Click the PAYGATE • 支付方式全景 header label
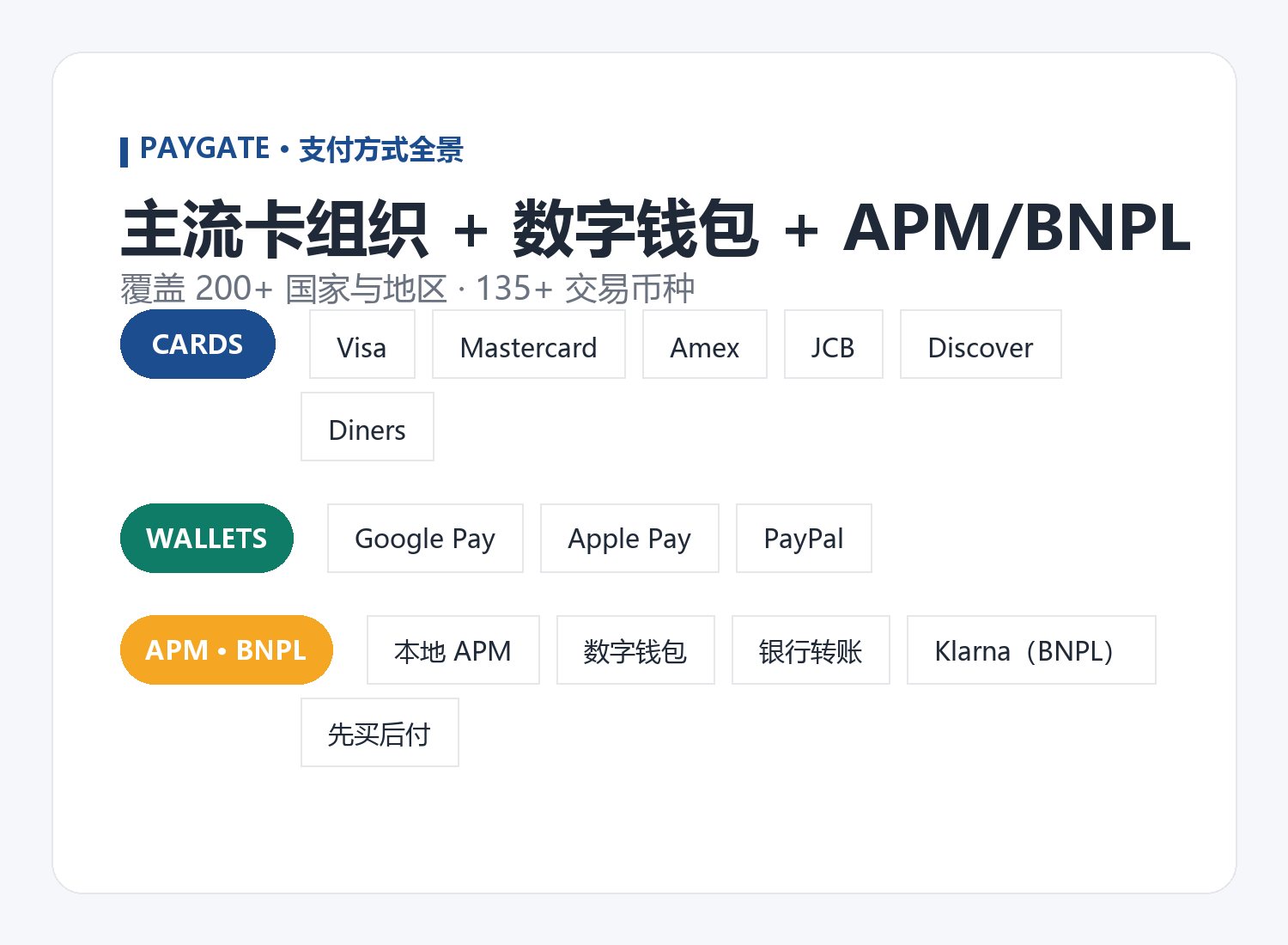 click(301, 149)
